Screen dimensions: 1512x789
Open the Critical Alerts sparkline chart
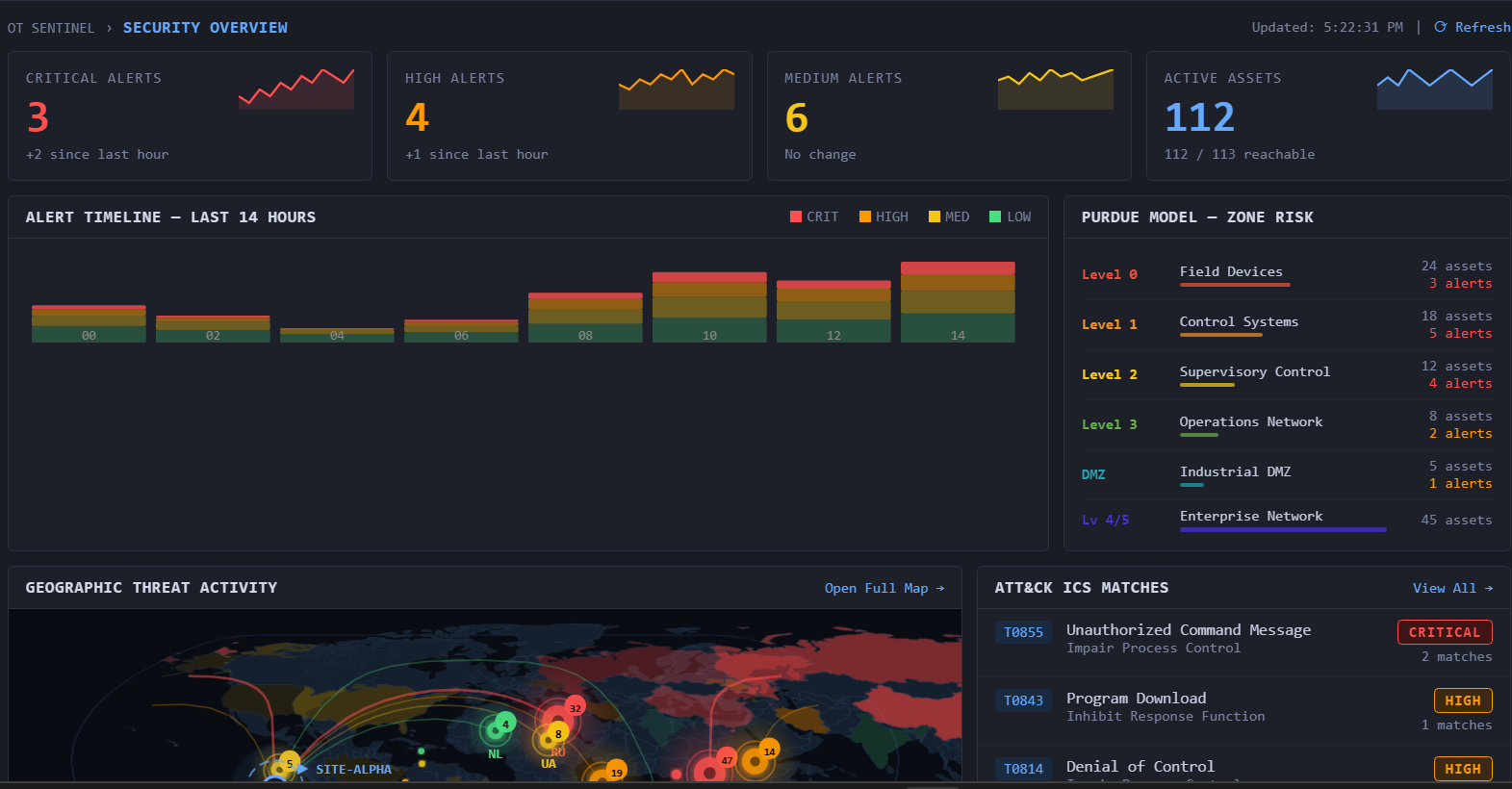tap(296, 89)
